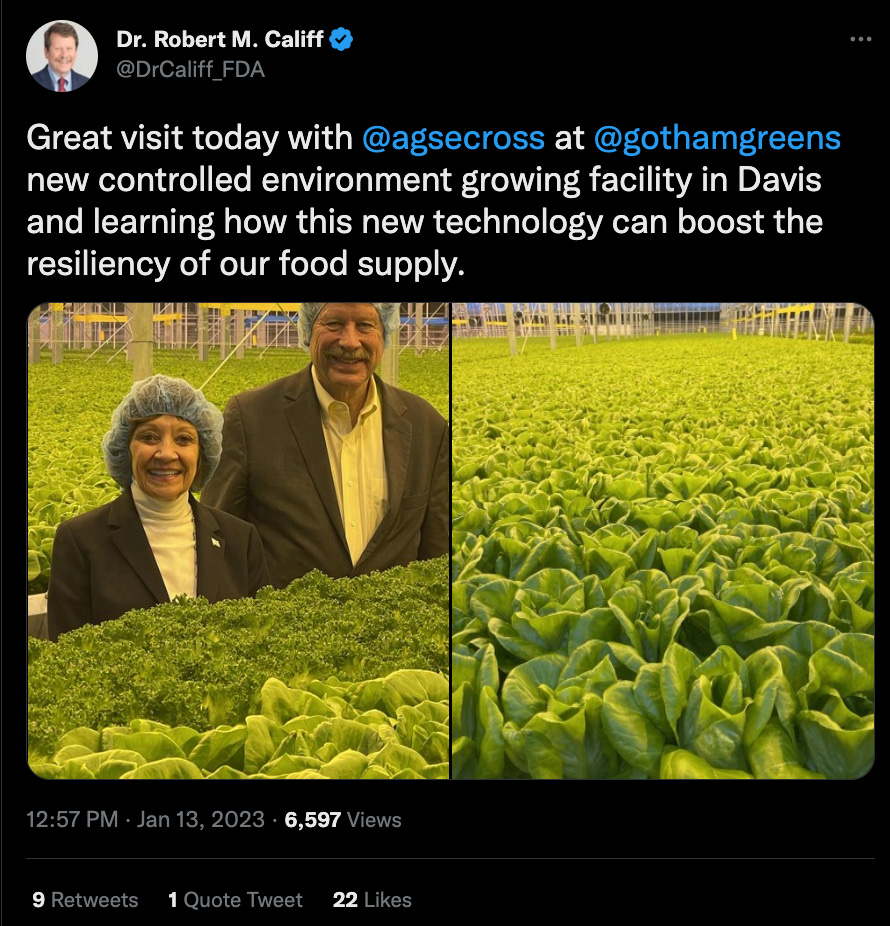Click the 12:57 PM timestamp
The height and width of the screenshot is (926, 890).
pyautogui.click(x=72, y=820)
